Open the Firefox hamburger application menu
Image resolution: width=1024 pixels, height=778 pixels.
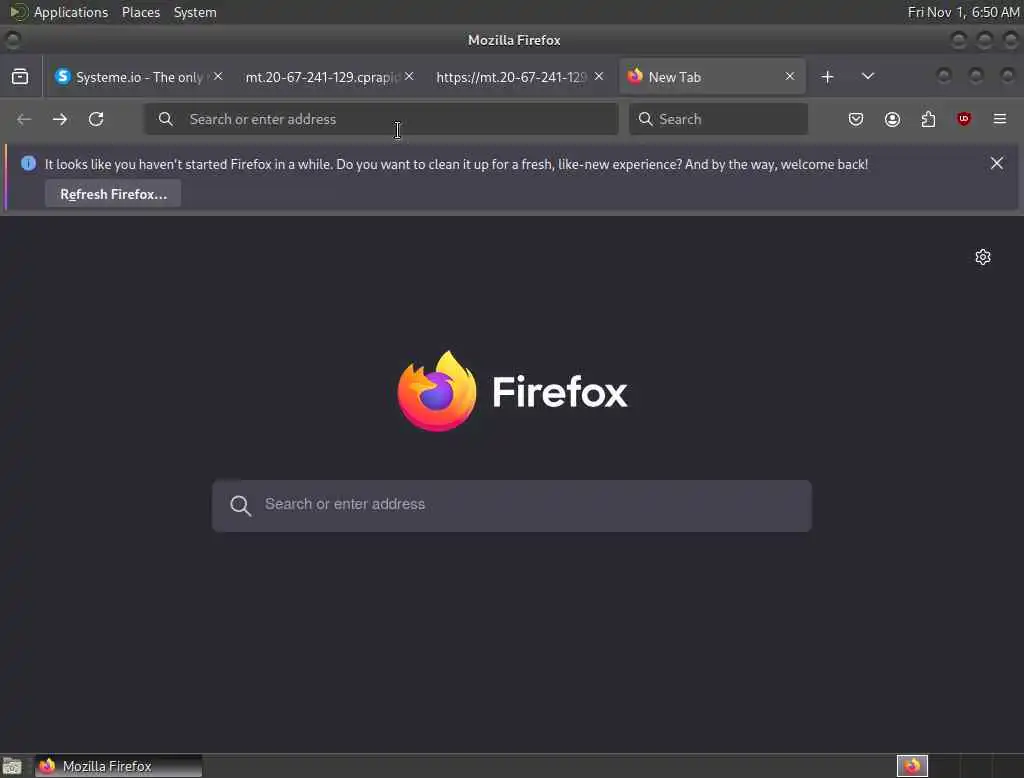999,119
